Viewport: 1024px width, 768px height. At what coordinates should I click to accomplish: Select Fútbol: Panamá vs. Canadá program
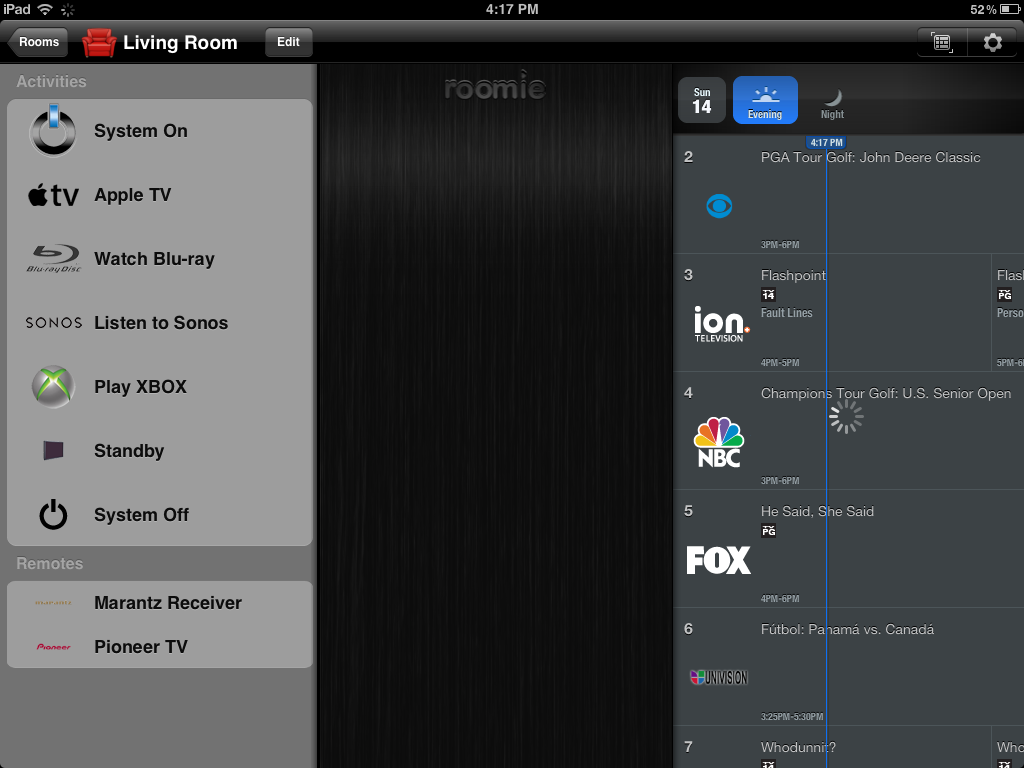(x=888, y=667)
